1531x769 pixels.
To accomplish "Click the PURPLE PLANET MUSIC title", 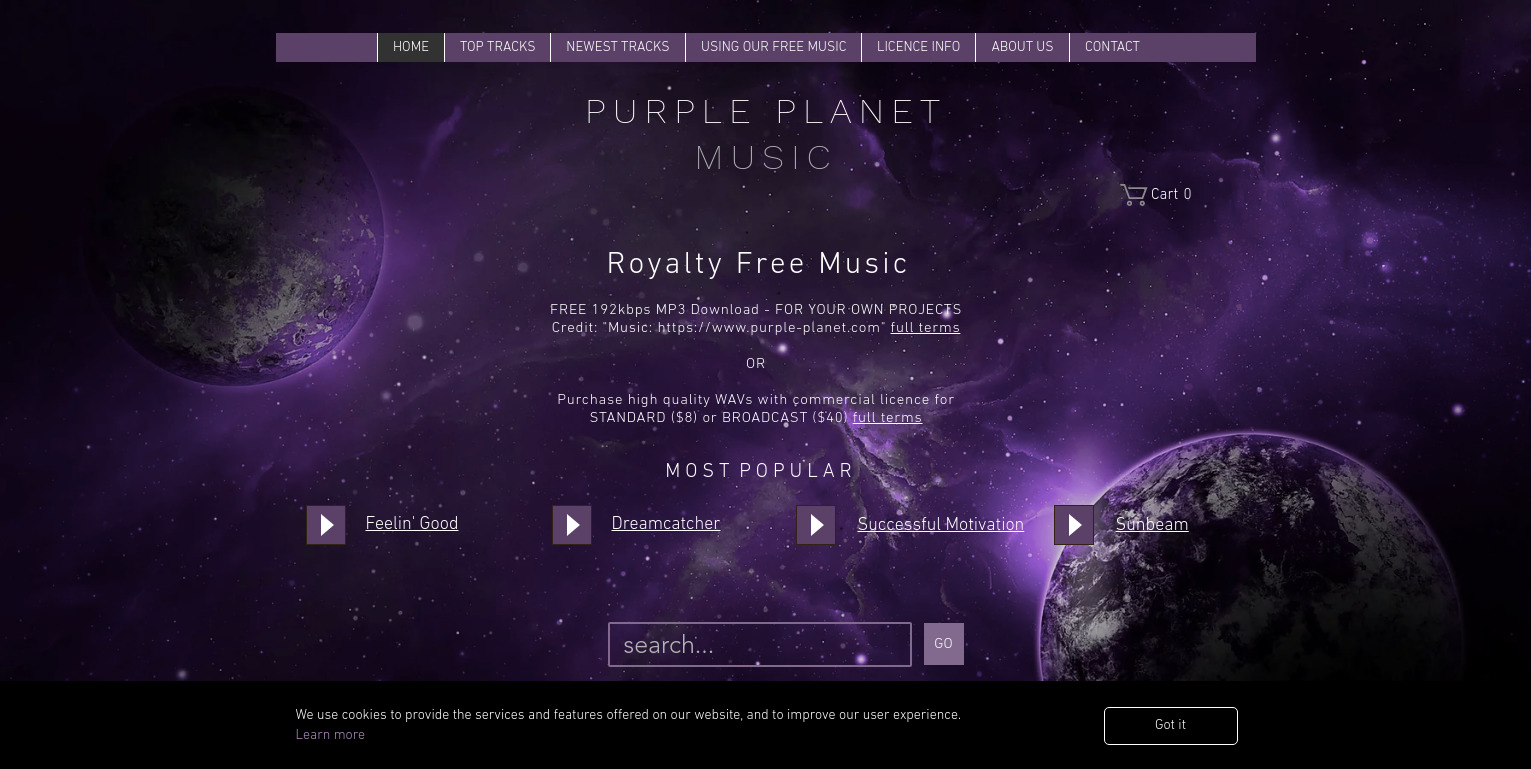I will pos(765,135).
